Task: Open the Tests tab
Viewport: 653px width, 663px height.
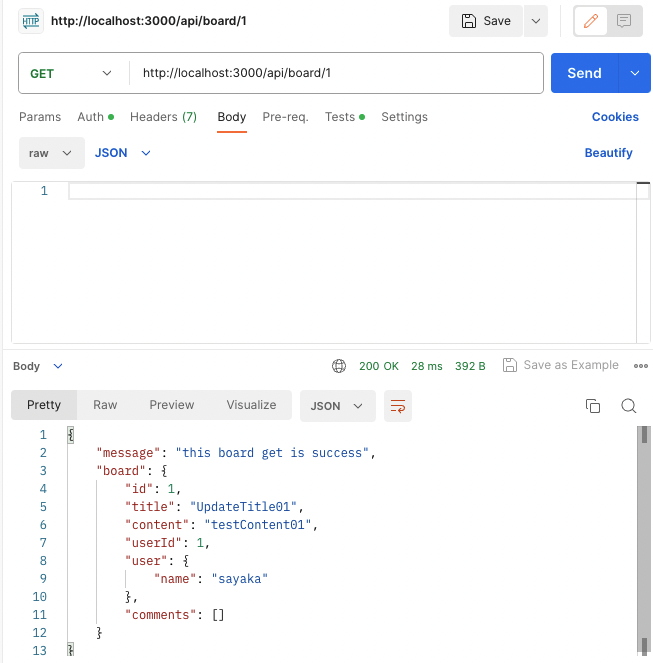Action: coord(345,117)
